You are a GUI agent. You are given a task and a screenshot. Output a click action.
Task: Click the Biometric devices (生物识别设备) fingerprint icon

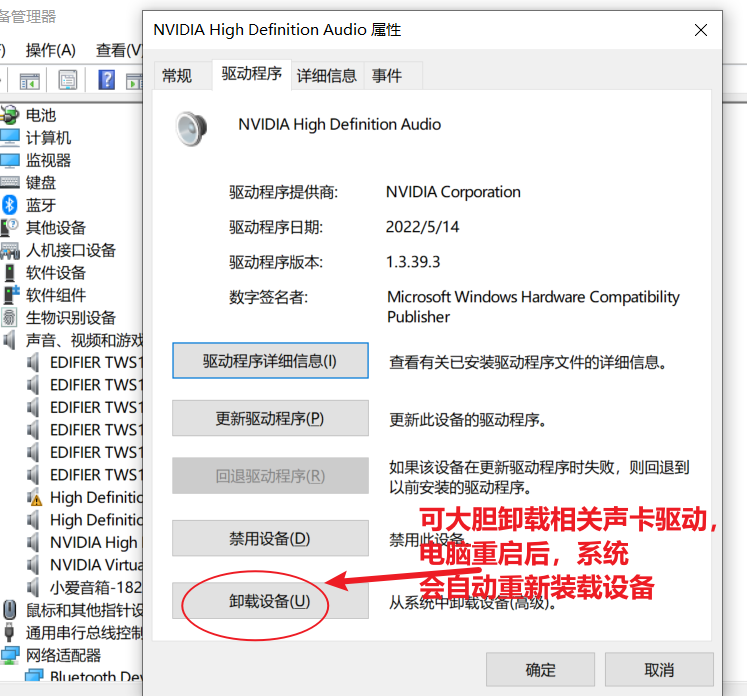point(10,317)
